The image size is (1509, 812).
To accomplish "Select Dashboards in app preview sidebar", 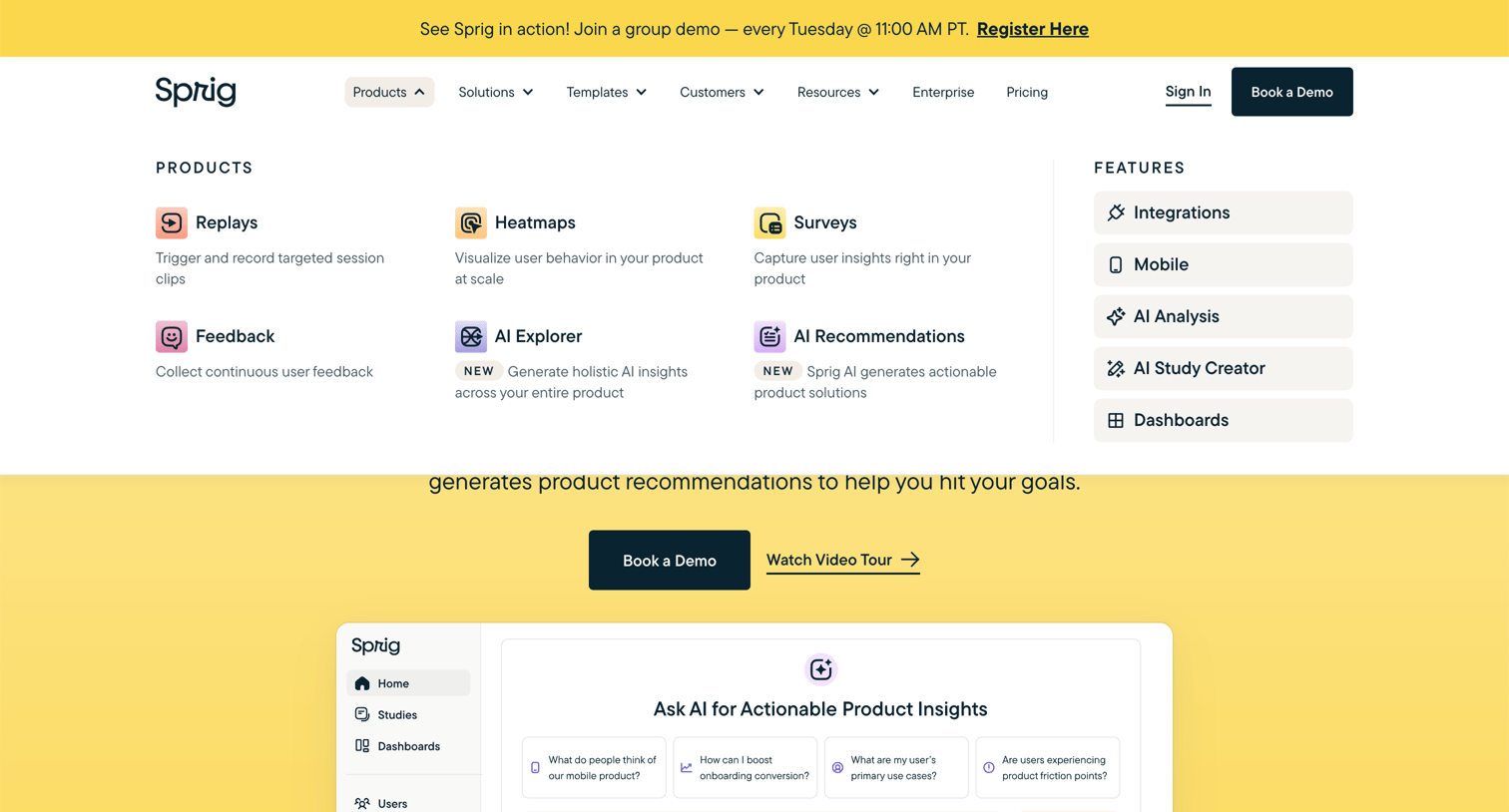I will (x=408, y=746).
